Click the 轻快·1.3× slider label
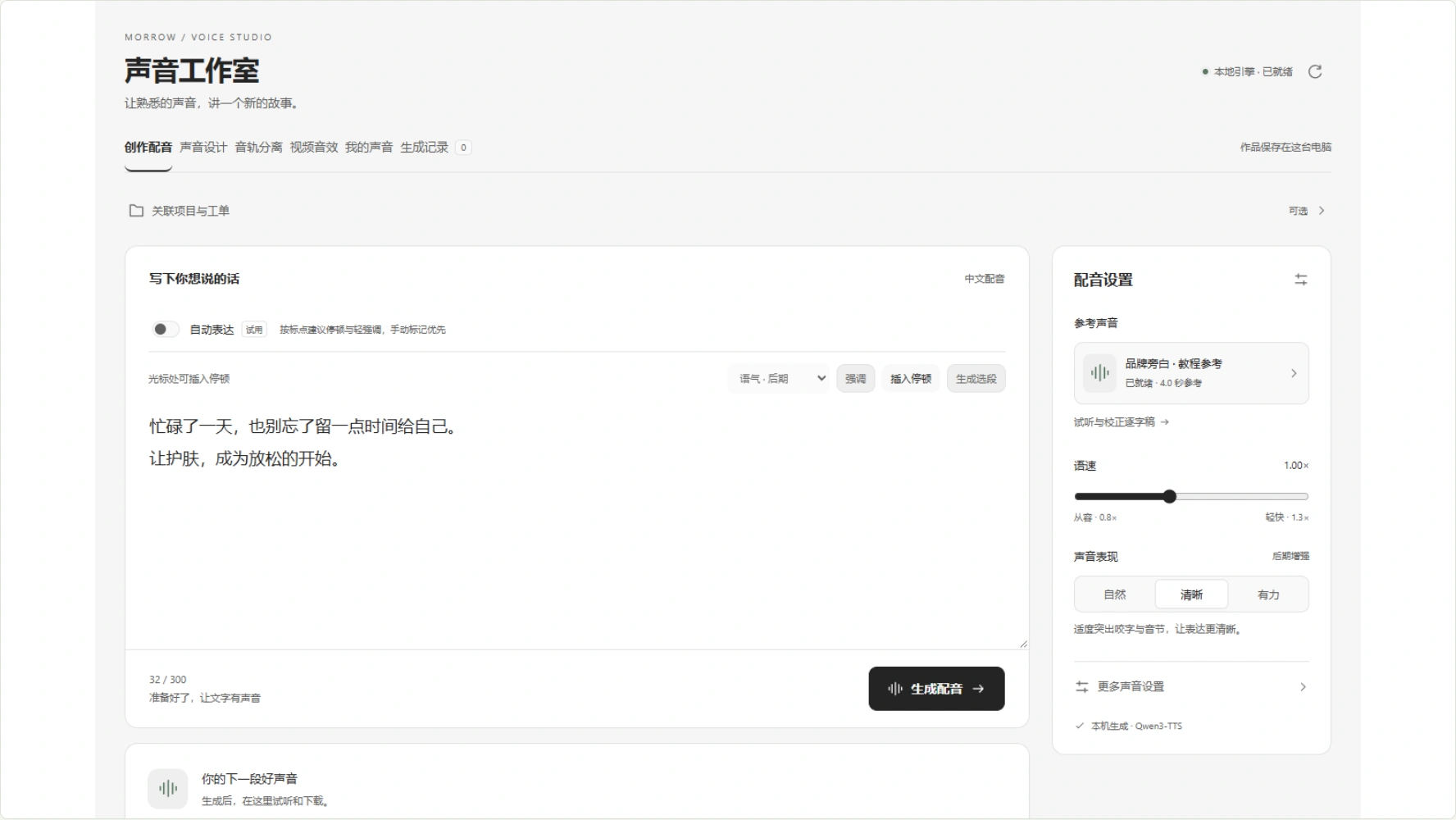 click(1287, 517)
